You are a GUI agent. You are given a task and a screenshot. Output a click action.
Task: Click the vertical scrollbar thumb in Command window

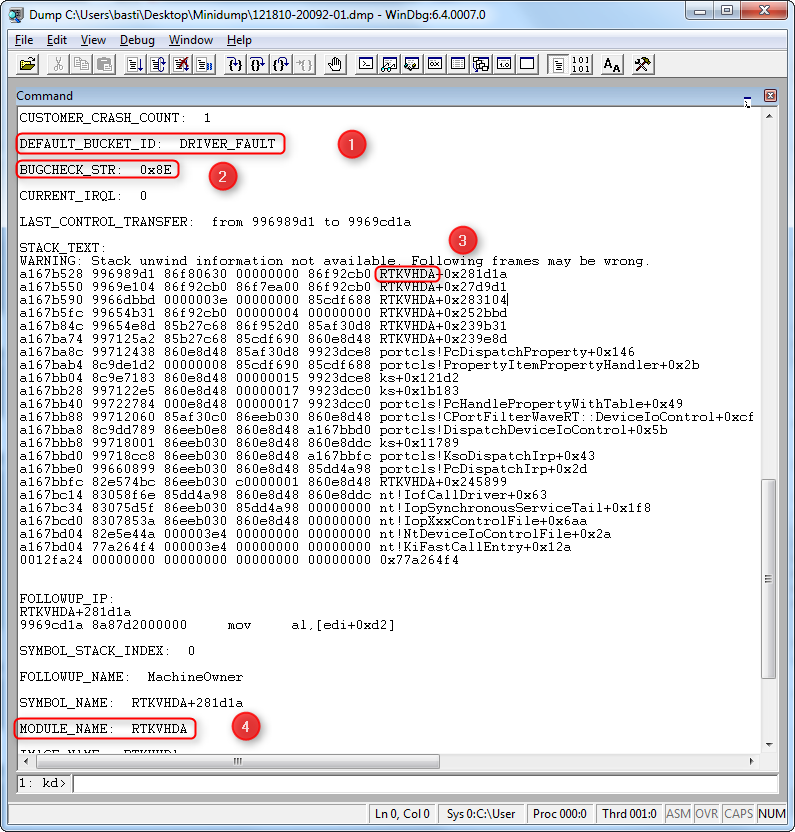click(x=769, y=578)
